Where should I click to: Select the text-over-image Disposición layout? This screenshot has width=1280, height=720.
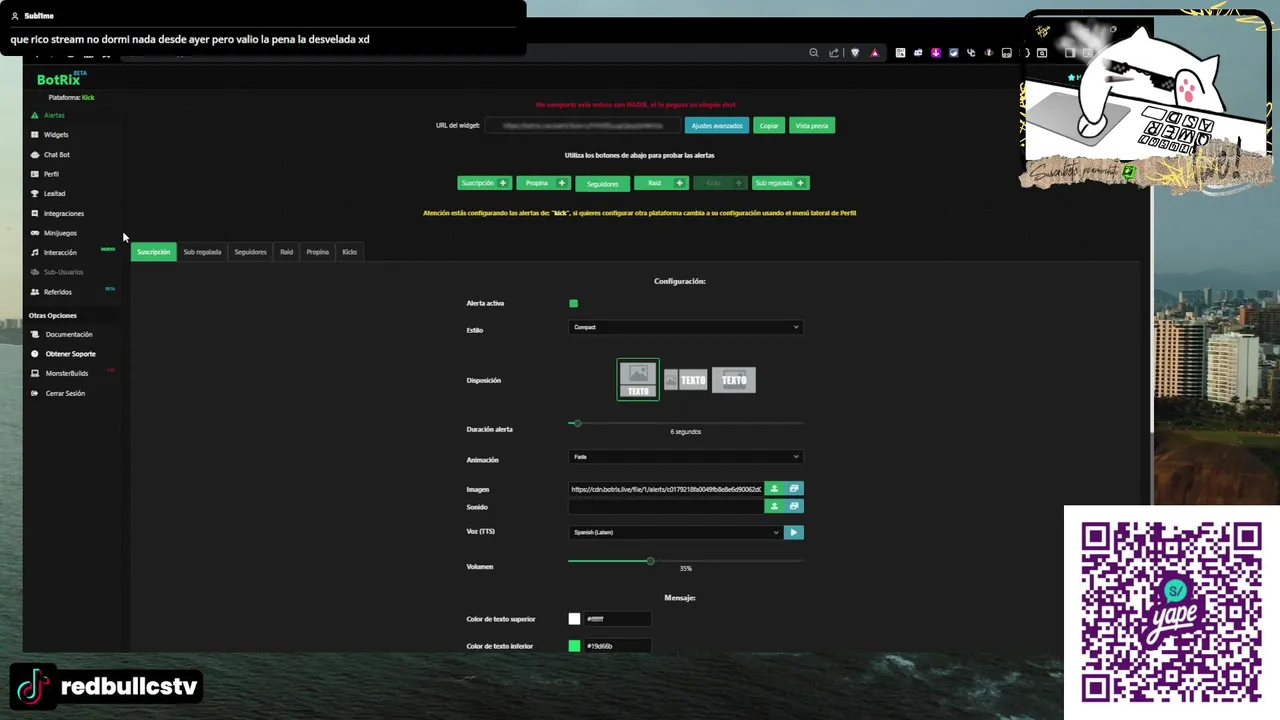(x=734, y=380)
